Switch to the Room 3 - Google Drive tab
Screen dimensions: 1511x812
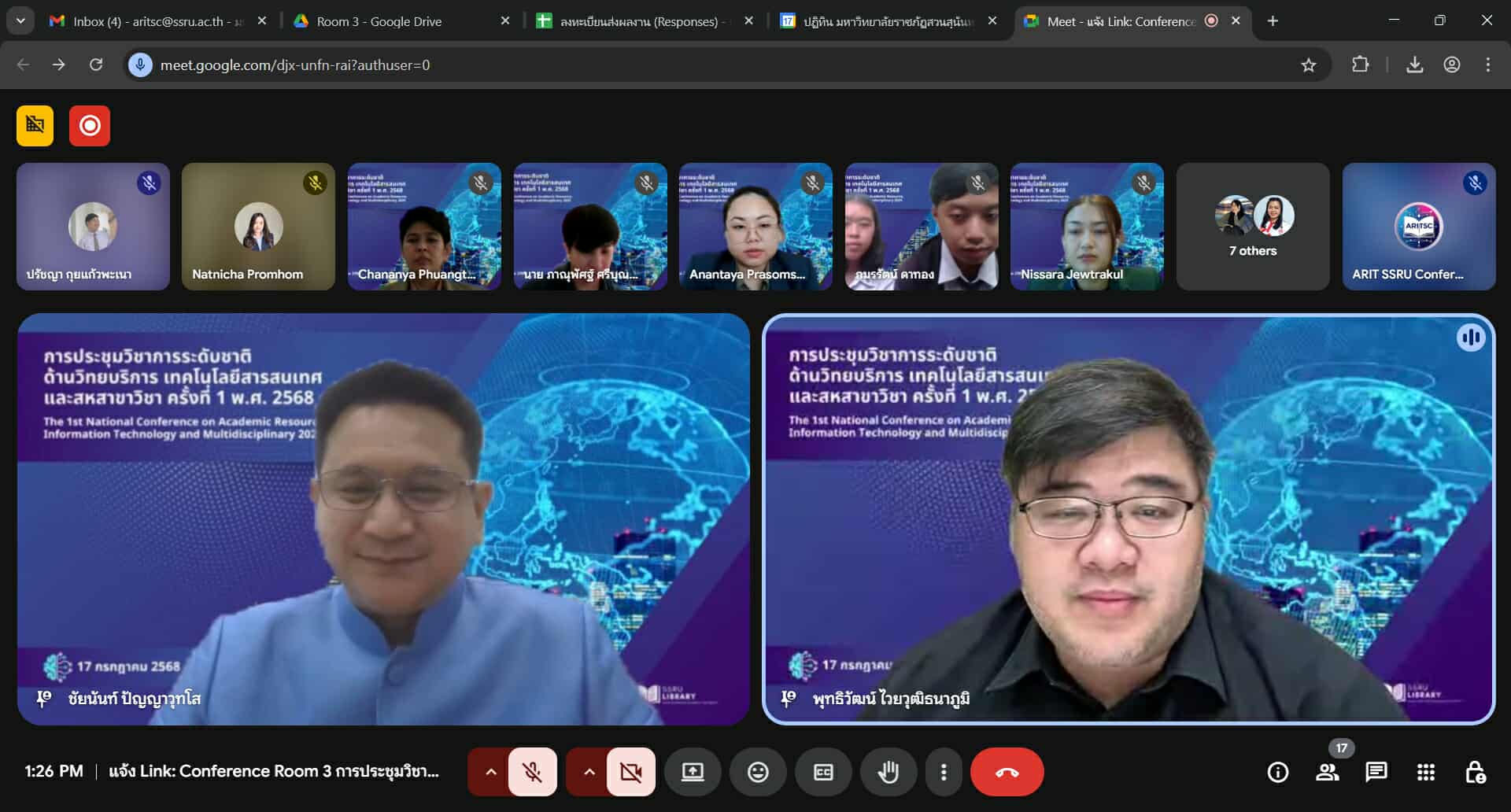[x=379, y=21]
